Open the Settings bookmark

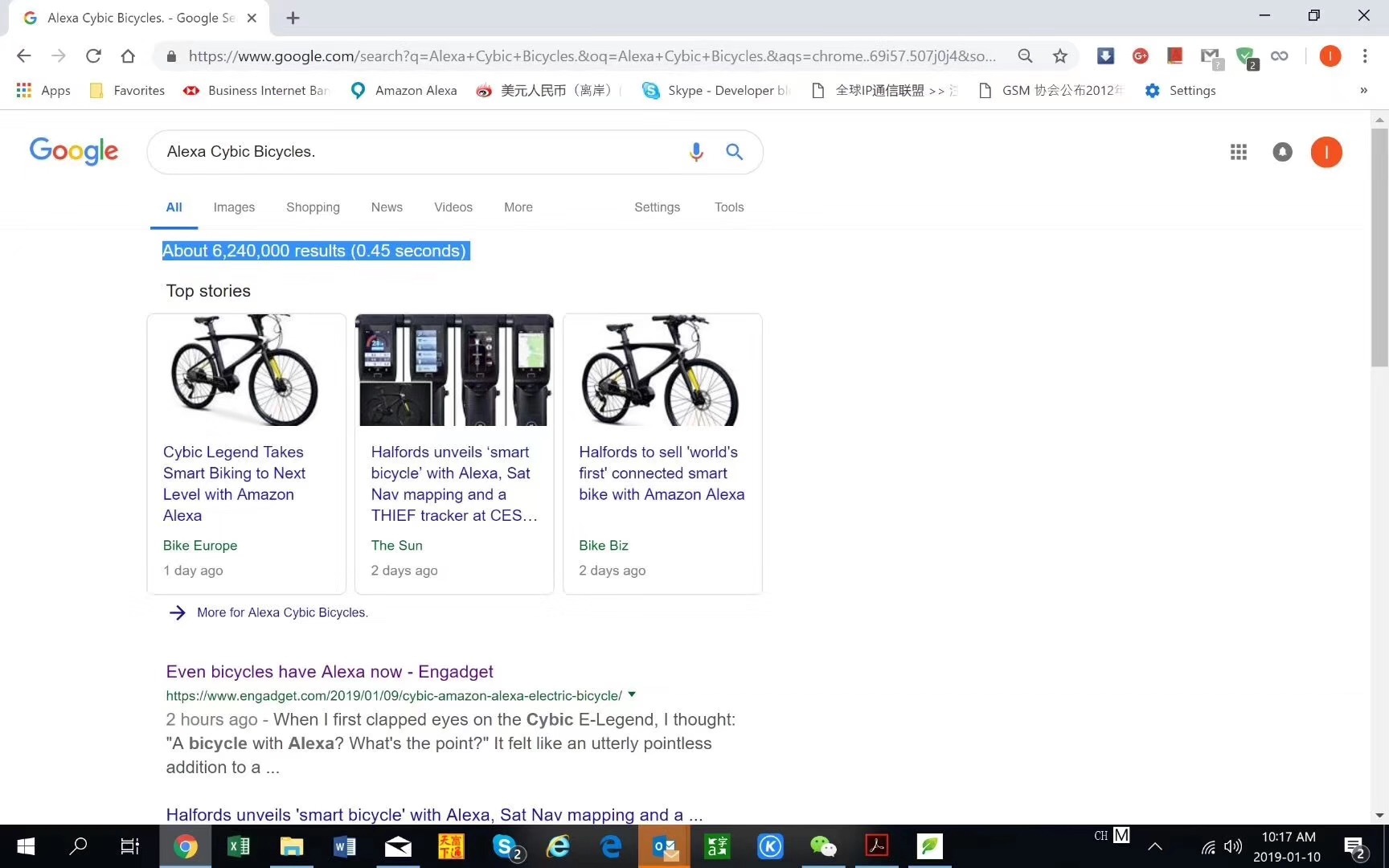[x=1180, y=90]
